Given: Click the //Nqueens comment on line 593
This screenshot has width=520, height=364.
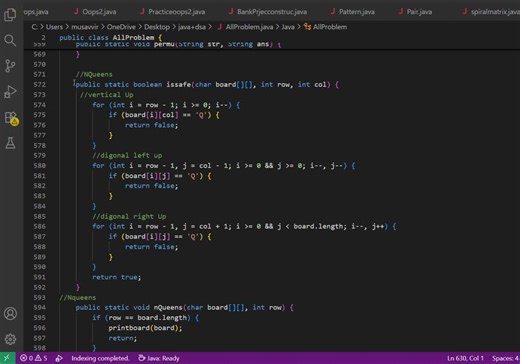Looking at the screenshot, I should pyautogui.click(x=78, y=297).
